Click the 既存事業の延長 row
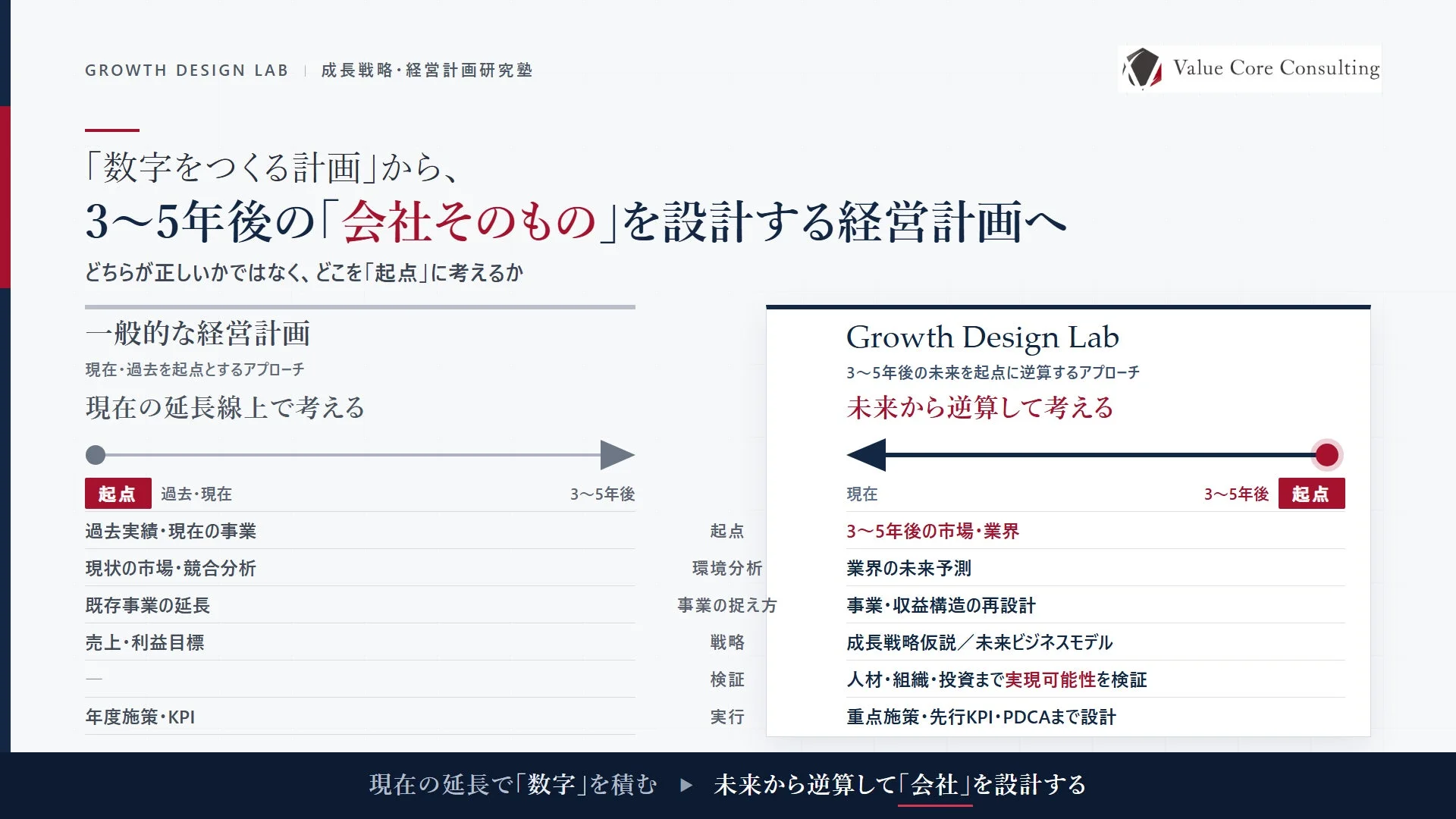This screenshot has width=1456, height=819. point(360,605)
